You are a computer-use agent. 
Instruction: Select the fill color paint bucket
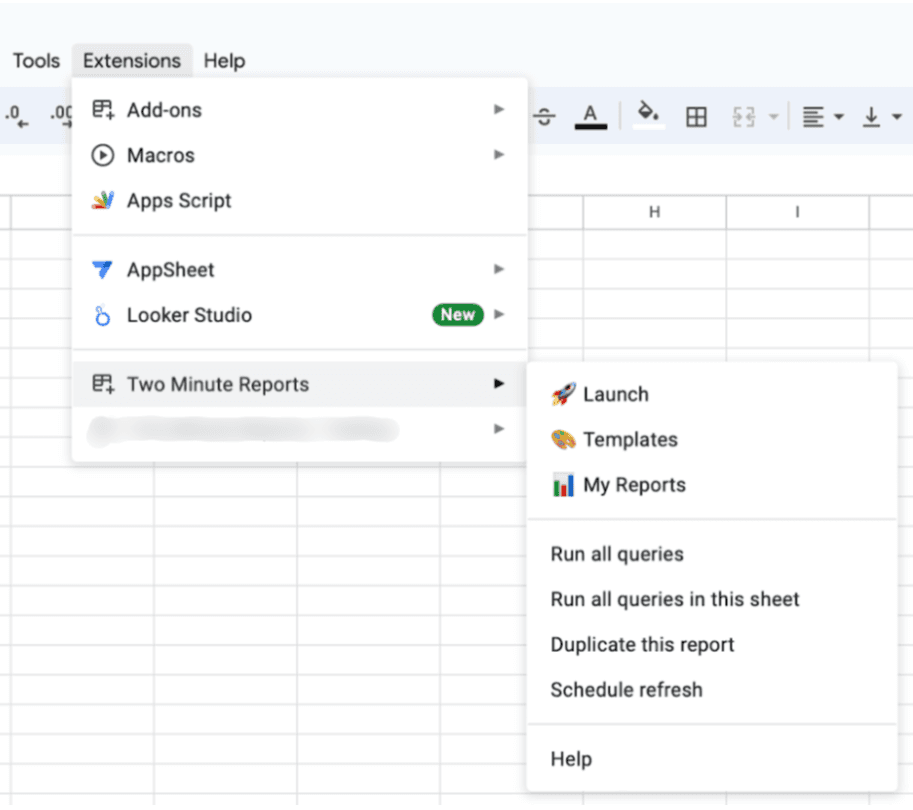point(649,116)
